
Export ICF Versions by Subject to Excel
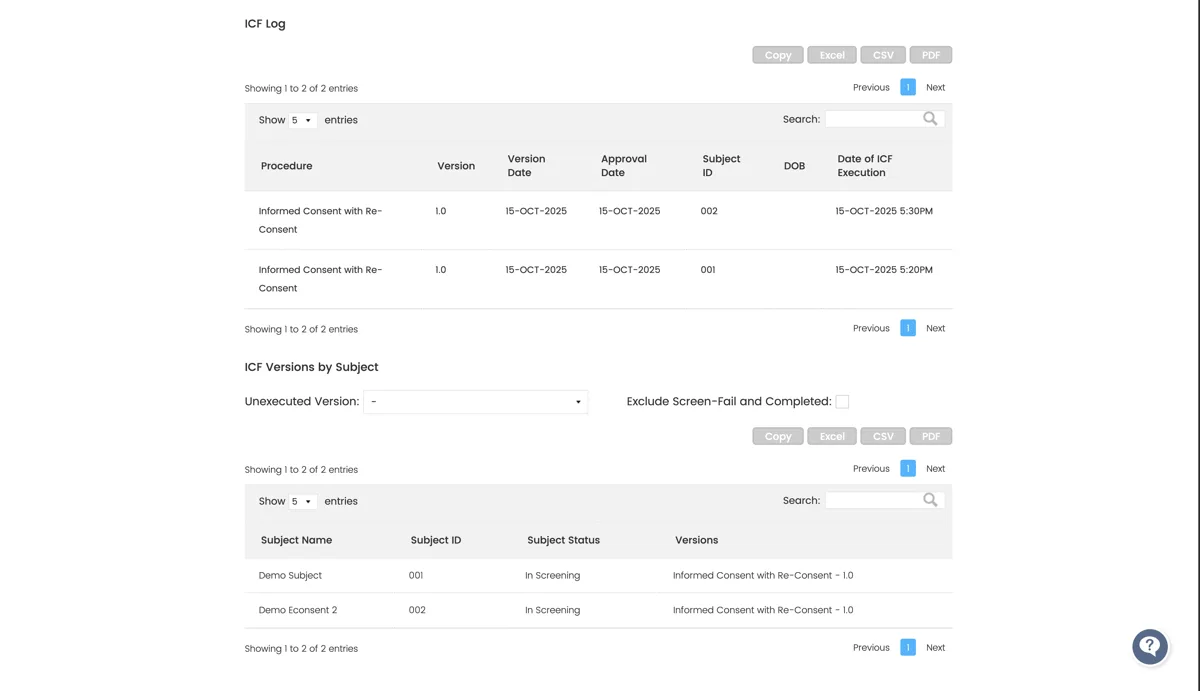click(831, 435)
